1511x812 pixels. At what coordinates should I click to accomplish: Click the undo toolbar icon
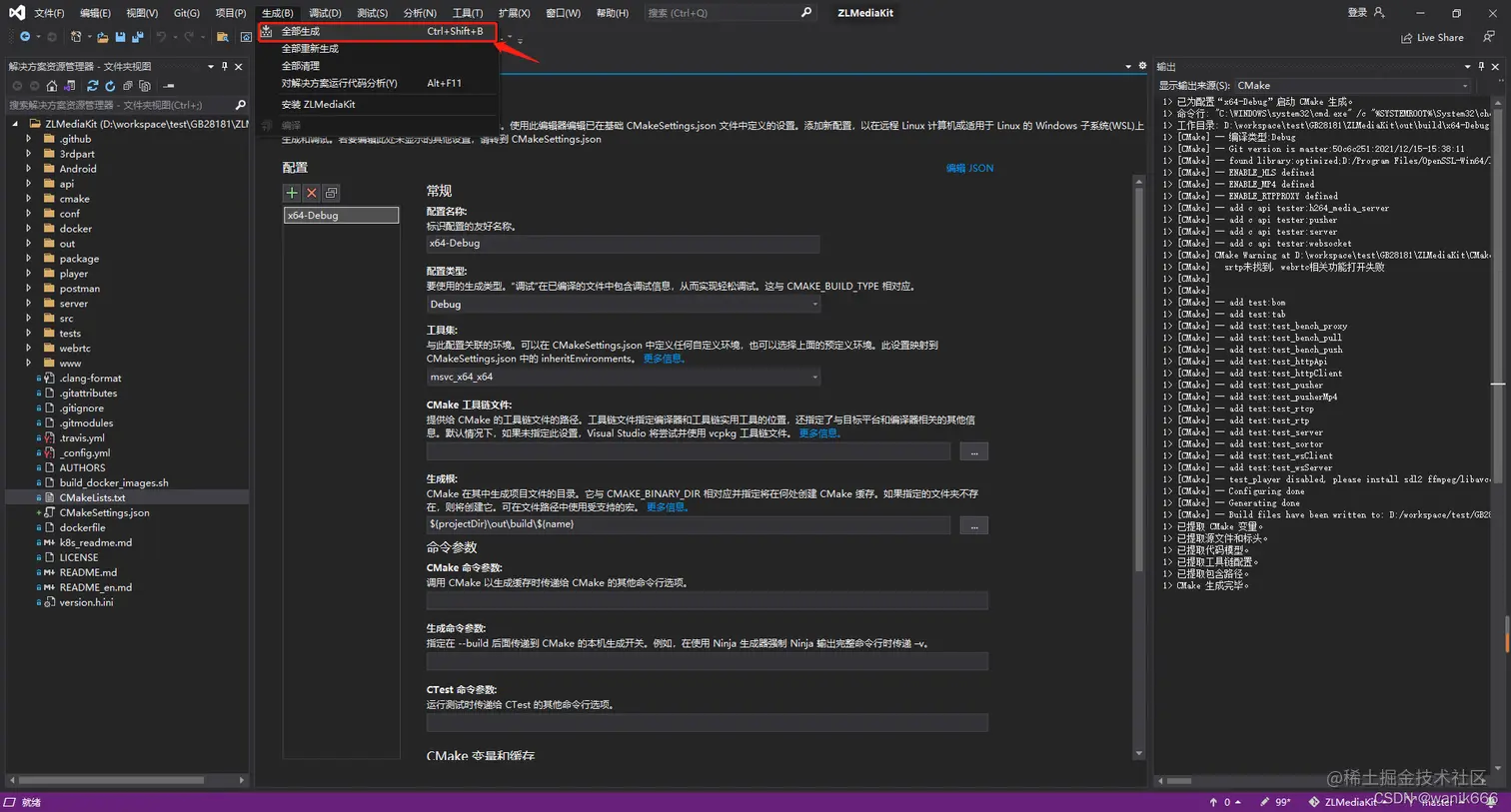pyautogui.click(x=161, y=37)
